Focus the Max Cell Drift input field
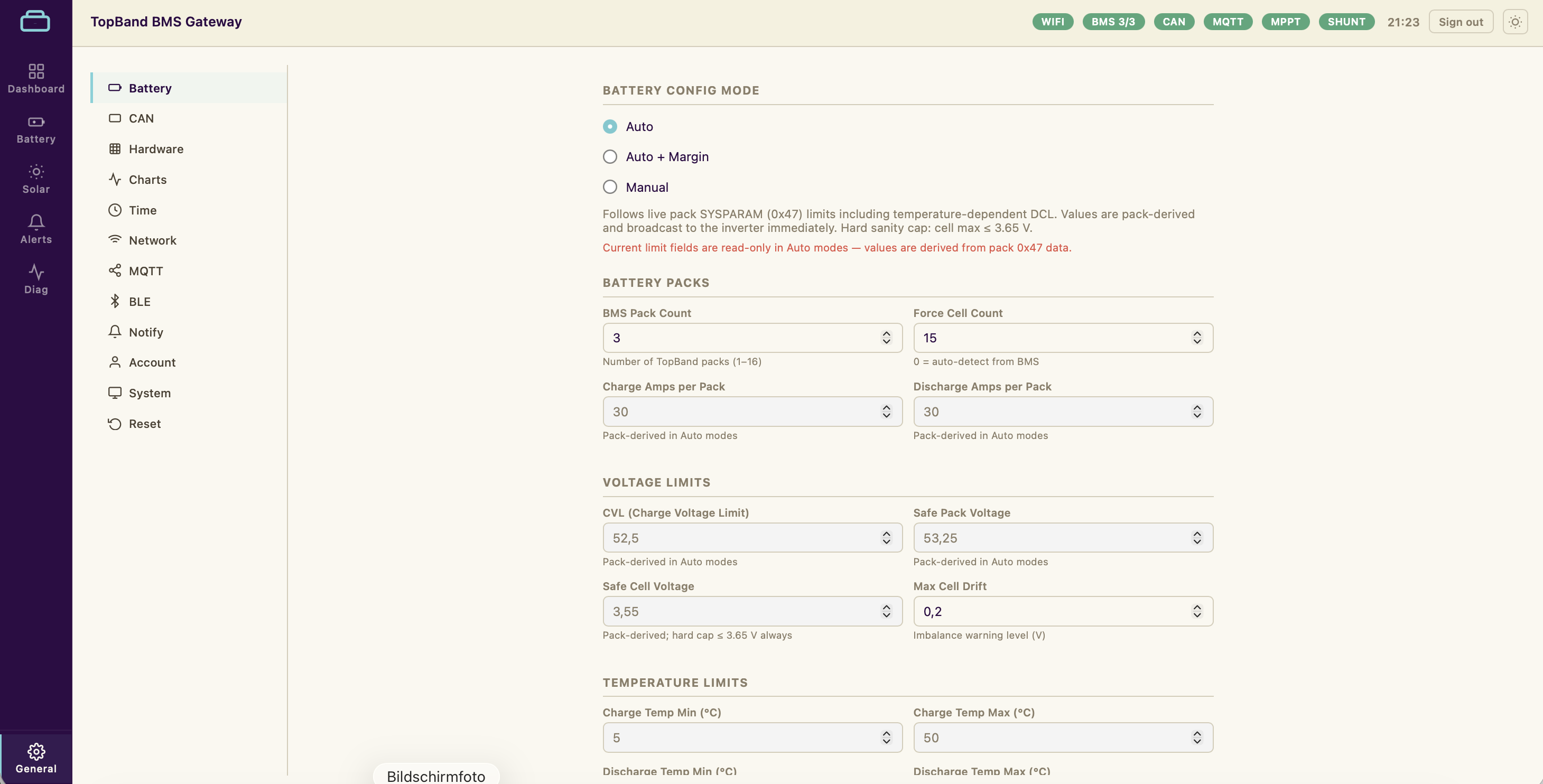Image resolution: width=1543 pixels, height=784 pixels. pyautogui.click(x=1063, y=611)
